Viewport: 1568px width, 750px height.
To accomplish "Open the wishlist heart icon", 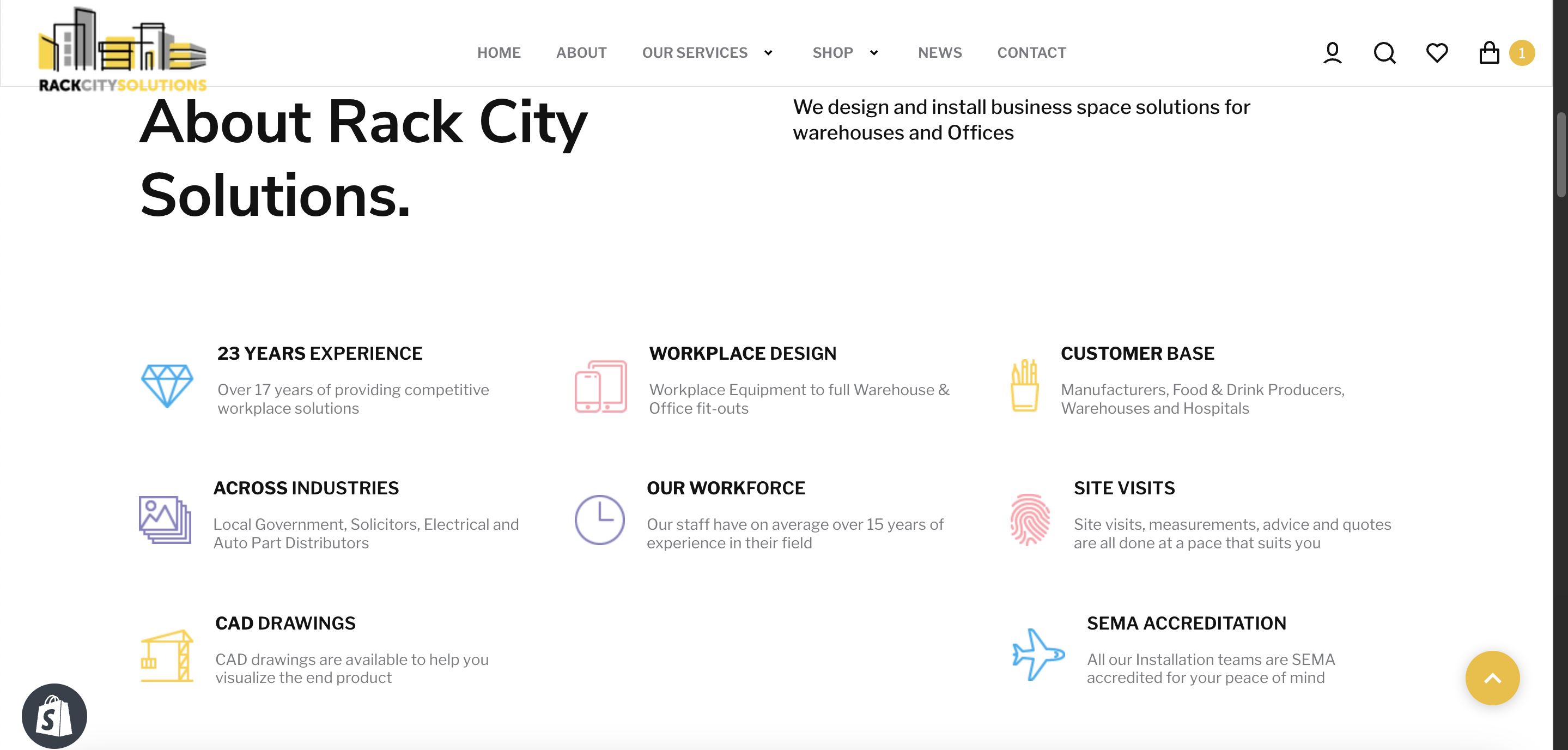I will tap(1437, 52).
